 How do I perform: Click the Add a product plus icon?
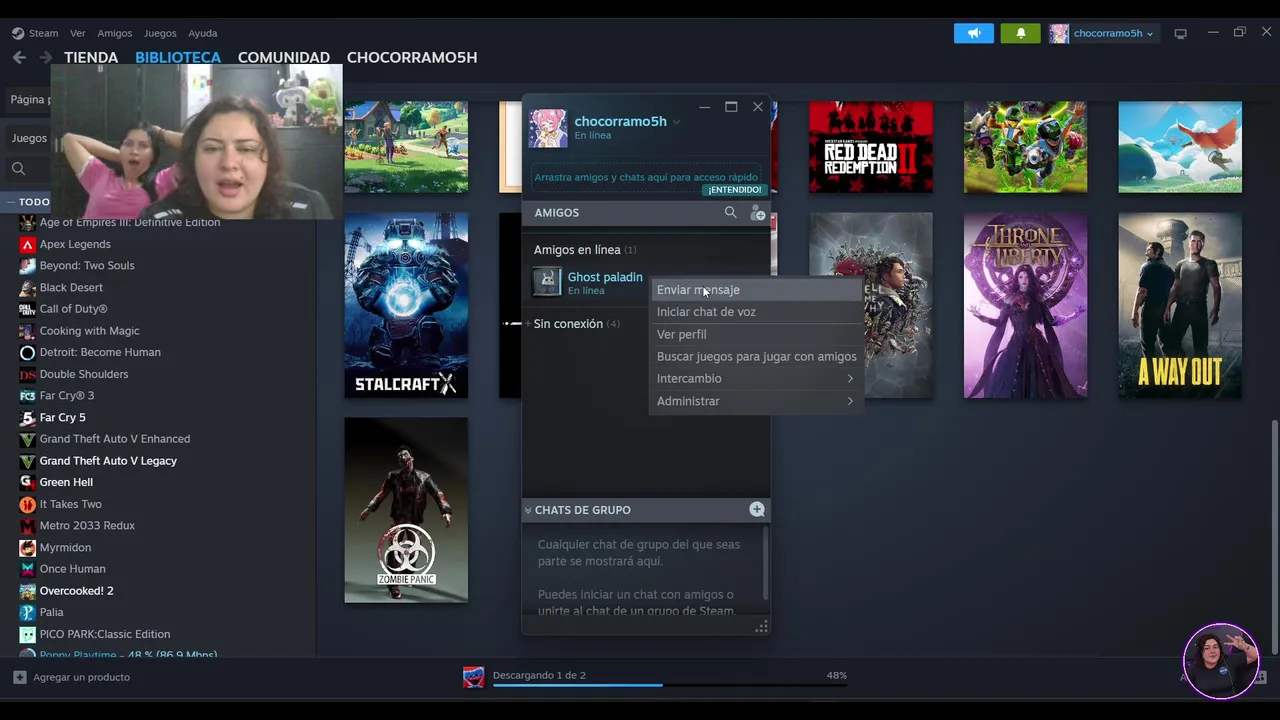(x=19, y=677)
